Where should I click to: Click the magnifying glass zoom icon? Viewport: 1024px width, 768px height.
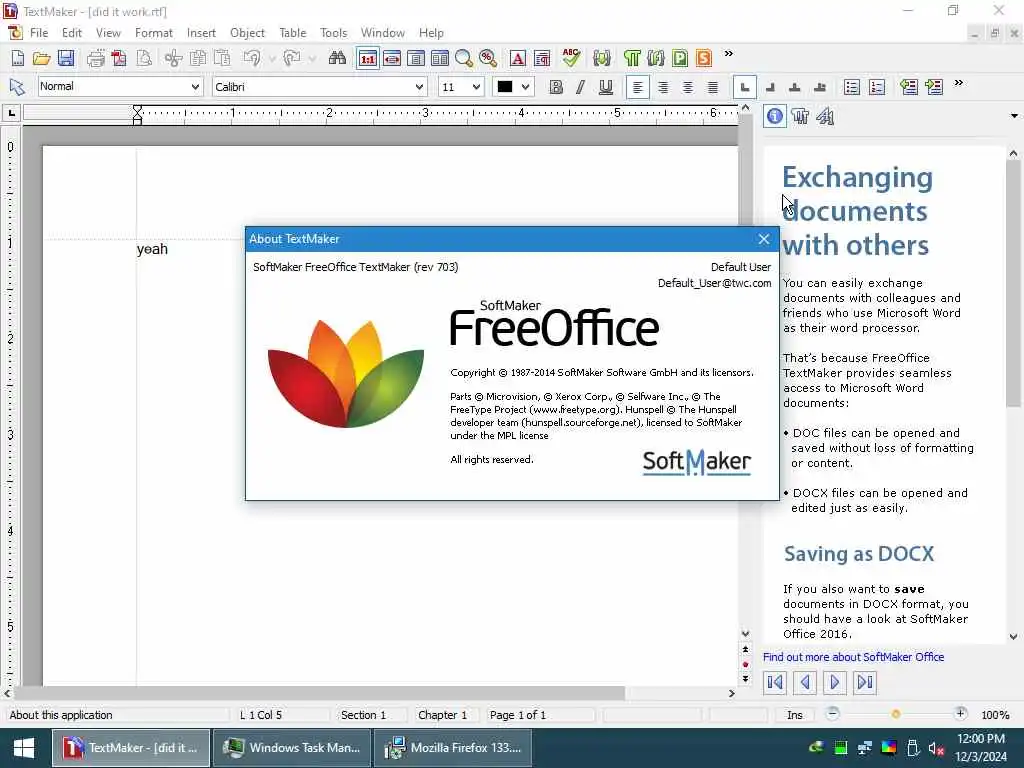pos(464,58)
